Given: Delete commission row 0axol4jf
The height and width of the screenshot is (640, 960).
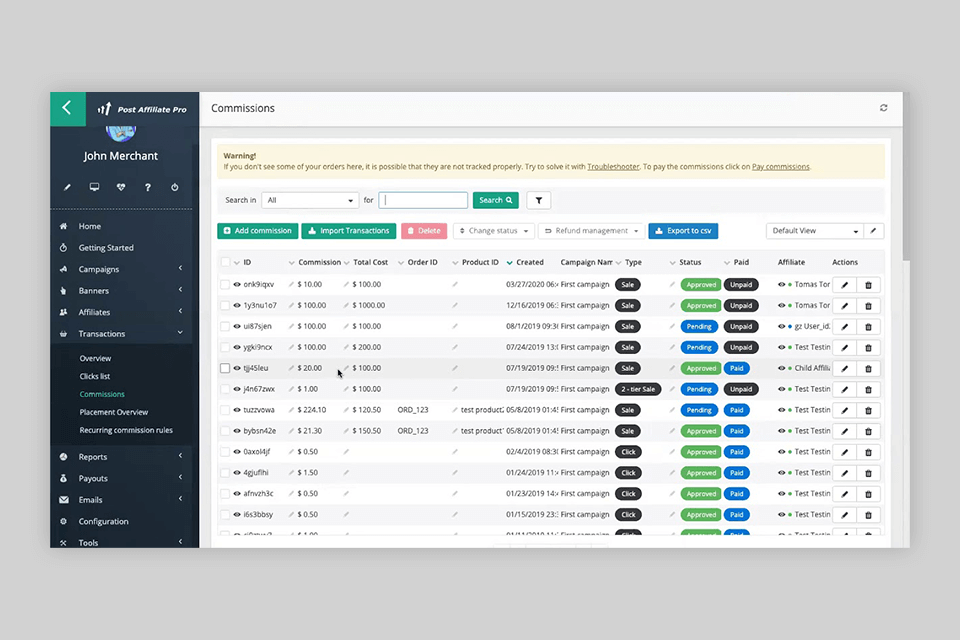Looking at the screenshot, I should (868, 452).
